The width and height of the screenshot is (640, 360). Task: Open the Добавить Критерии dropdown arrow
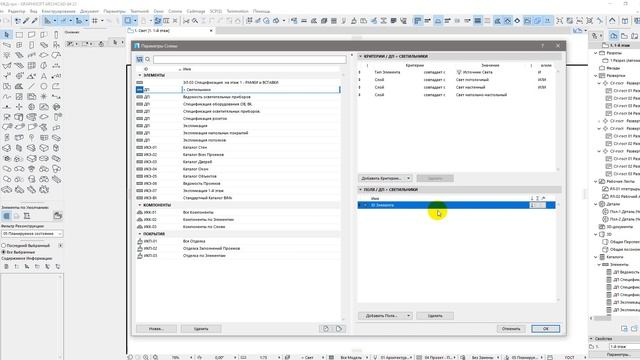pos(408,178)
